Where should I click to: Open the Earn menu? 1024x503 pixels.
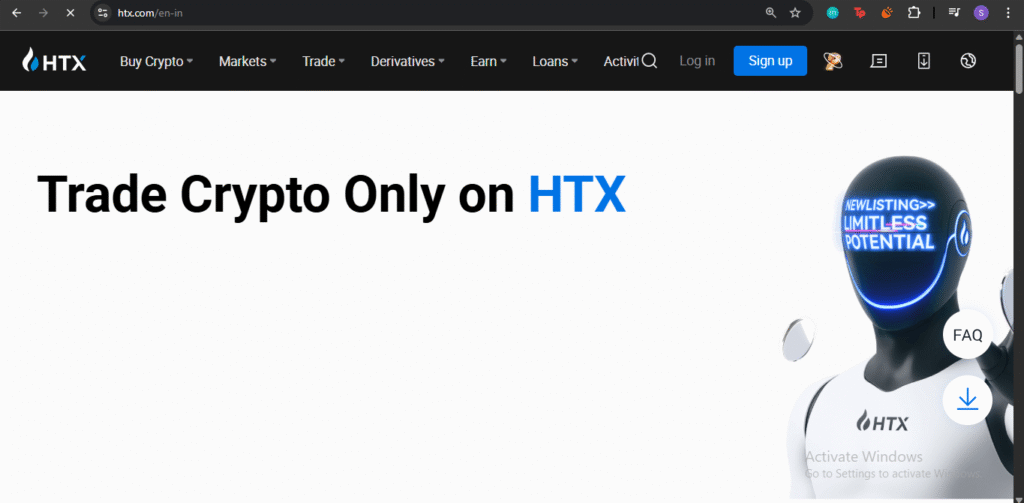tap(488, 61)
